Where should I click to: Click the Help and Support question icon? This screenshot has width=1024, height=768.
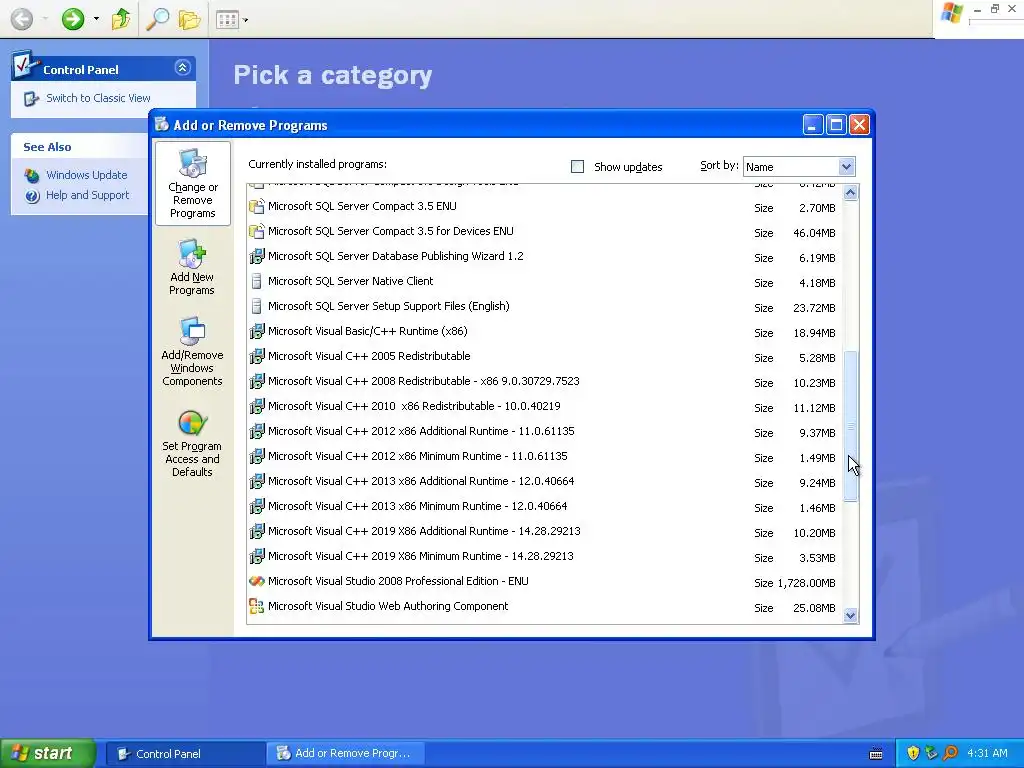pyautogui.click(x=32, y=196)
